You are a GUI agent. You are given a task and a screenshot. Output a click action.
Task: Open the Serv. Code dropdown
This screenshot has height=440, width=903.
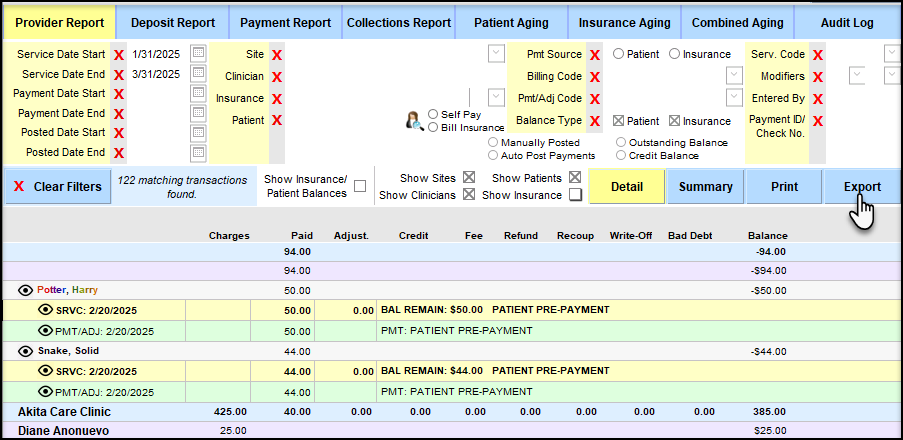(x=892, y=54)
